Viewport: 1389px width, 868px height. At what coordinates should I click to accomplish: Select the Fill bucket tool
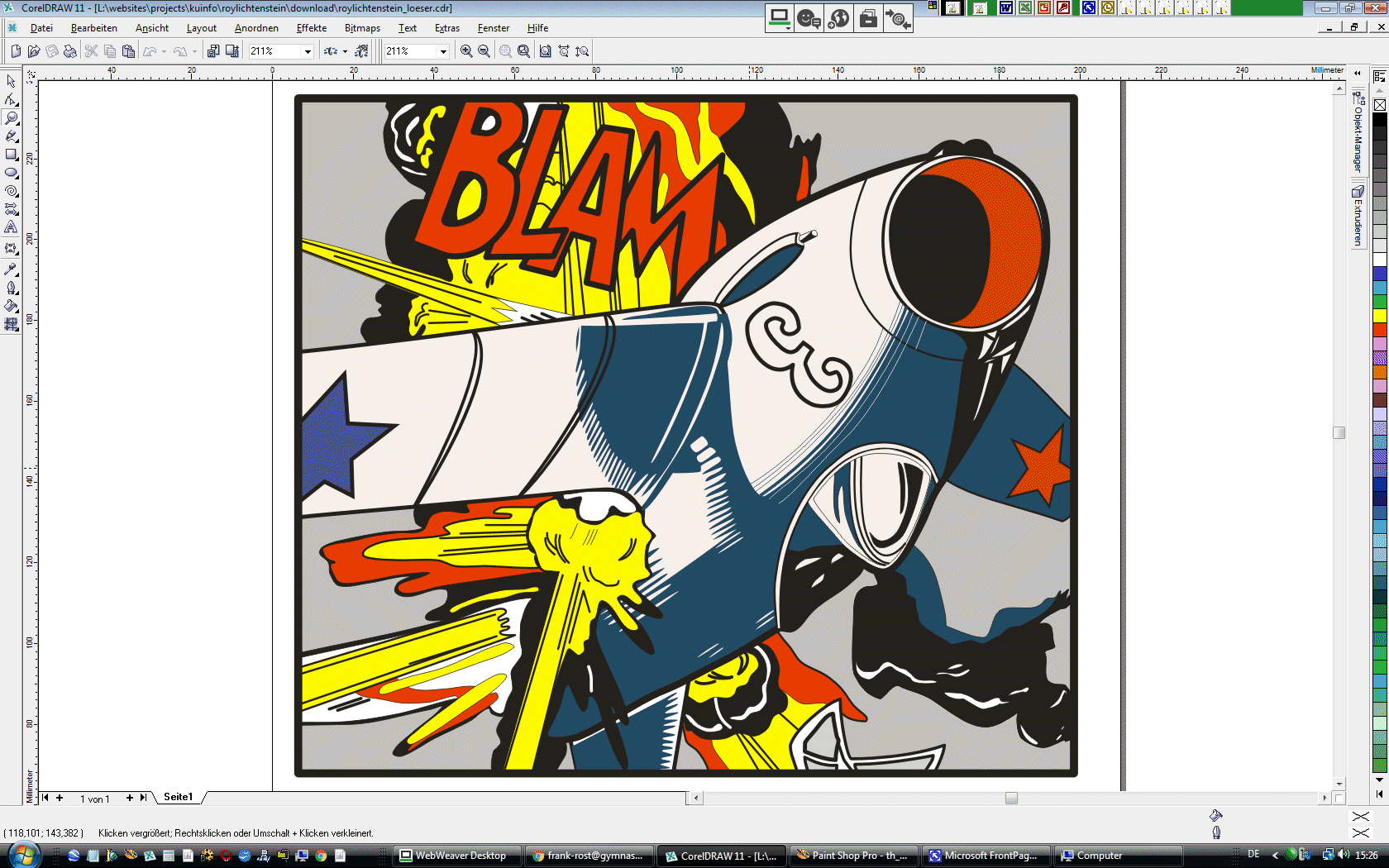point(11,306)
